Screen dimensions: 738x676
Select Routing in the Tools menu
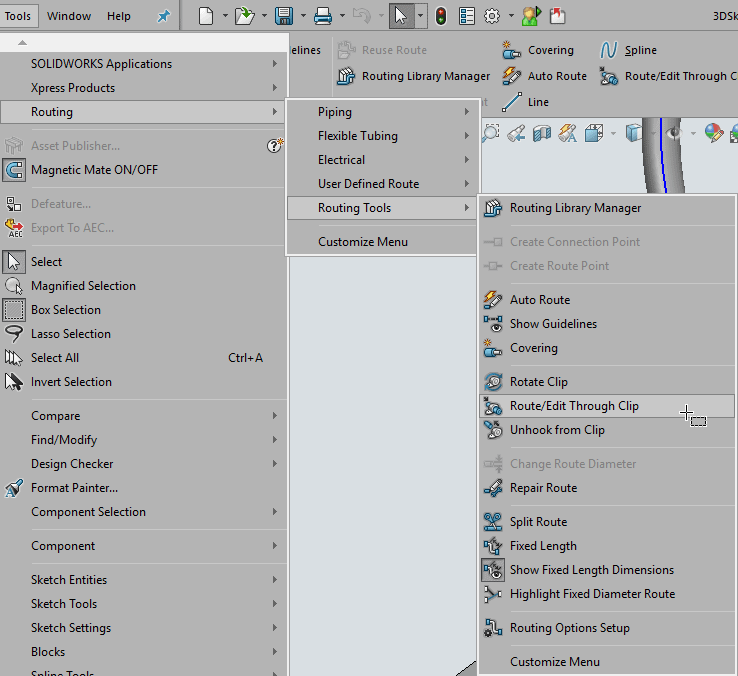pyautogui.click(x=144, y=112)
